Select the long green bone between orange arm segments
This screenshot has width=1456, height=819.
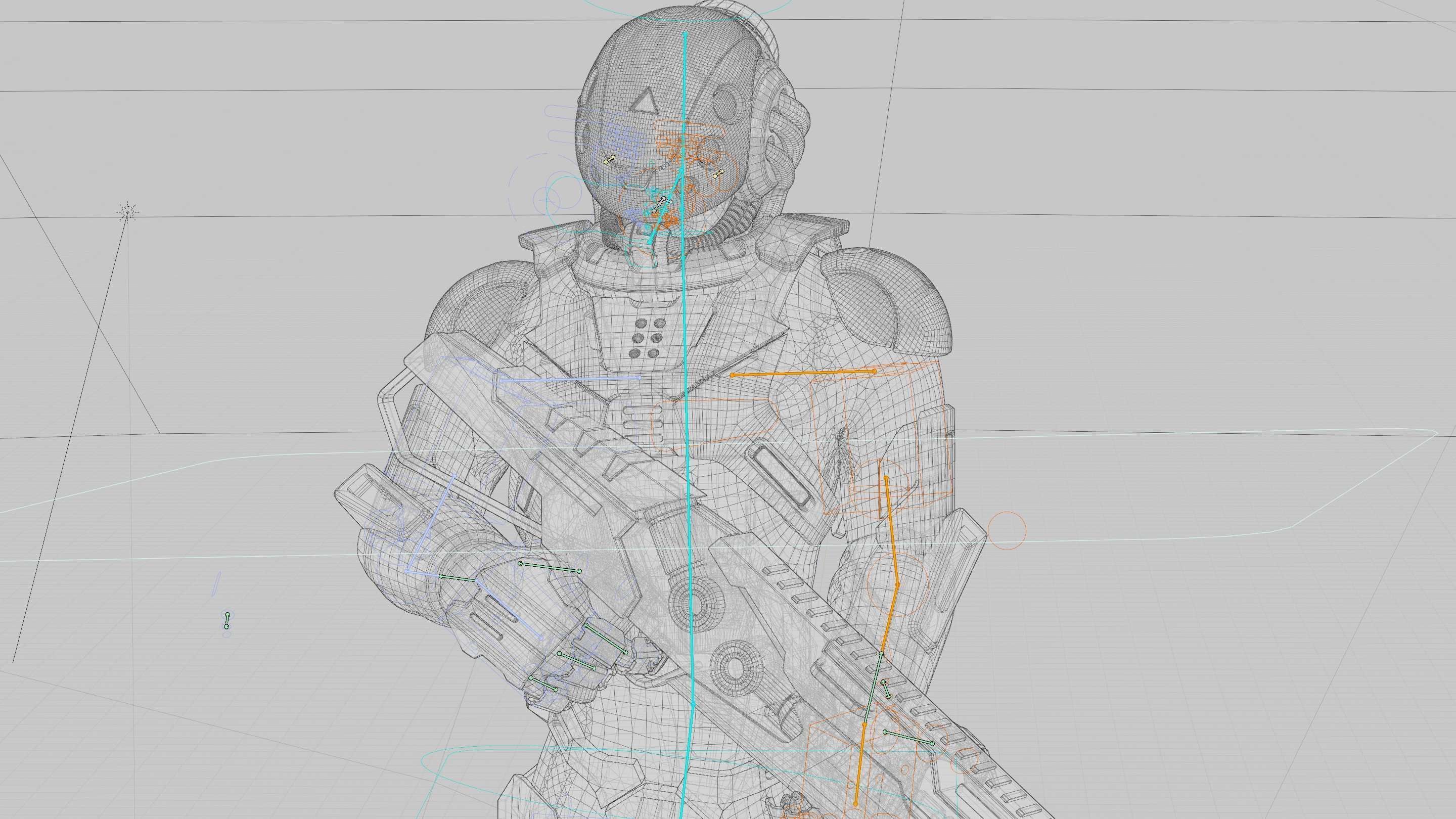(x=873, y=689)
